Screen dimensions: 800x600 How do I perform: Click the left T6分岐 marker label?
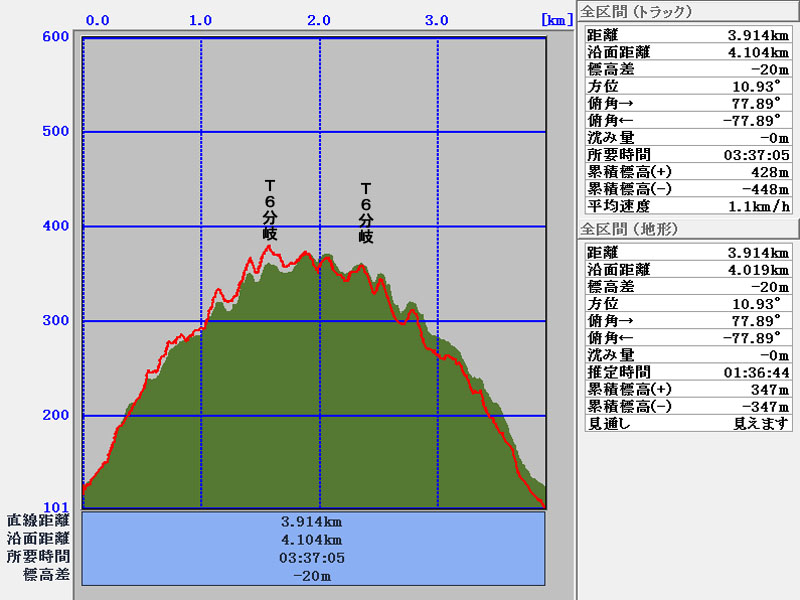point(270,210)
